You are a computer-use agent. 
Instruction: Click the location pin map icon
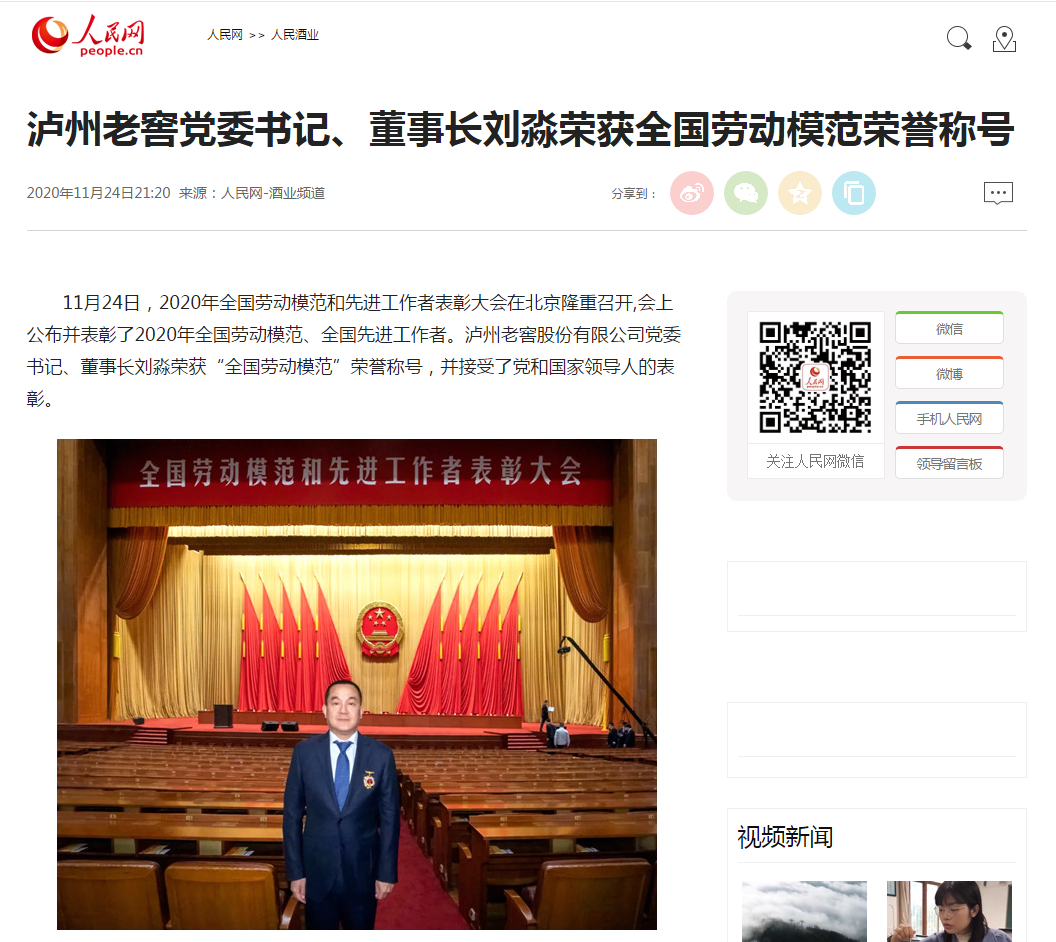(1004, 39)
